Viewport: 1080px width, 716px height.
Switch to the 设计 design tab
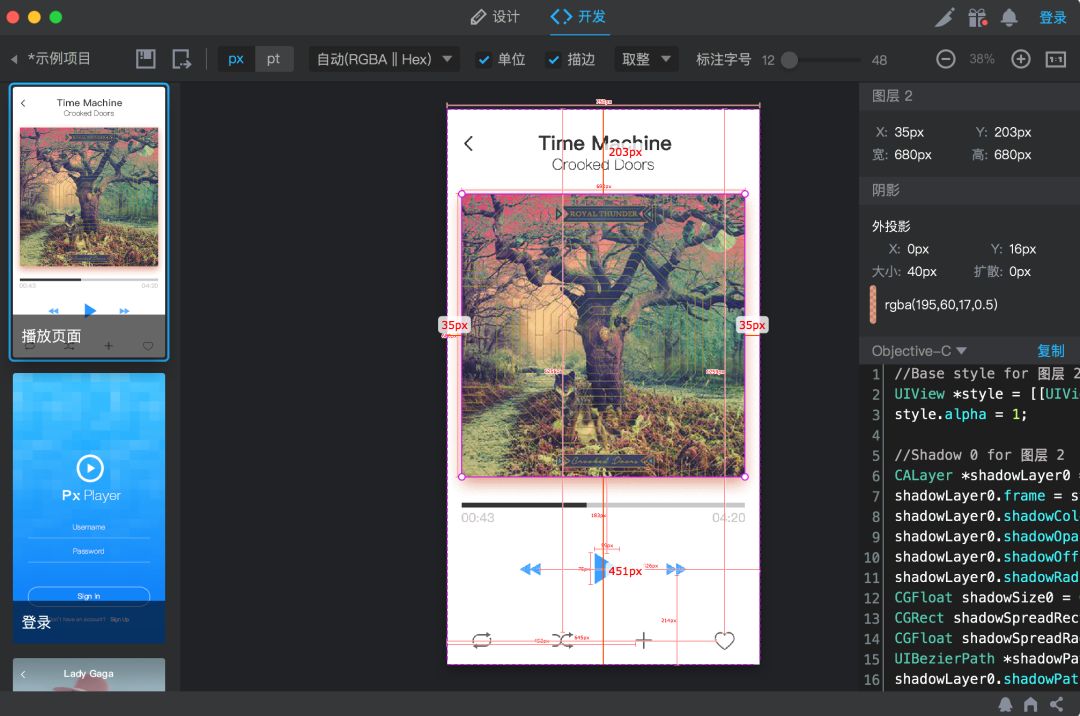click(x=495, y=17)
